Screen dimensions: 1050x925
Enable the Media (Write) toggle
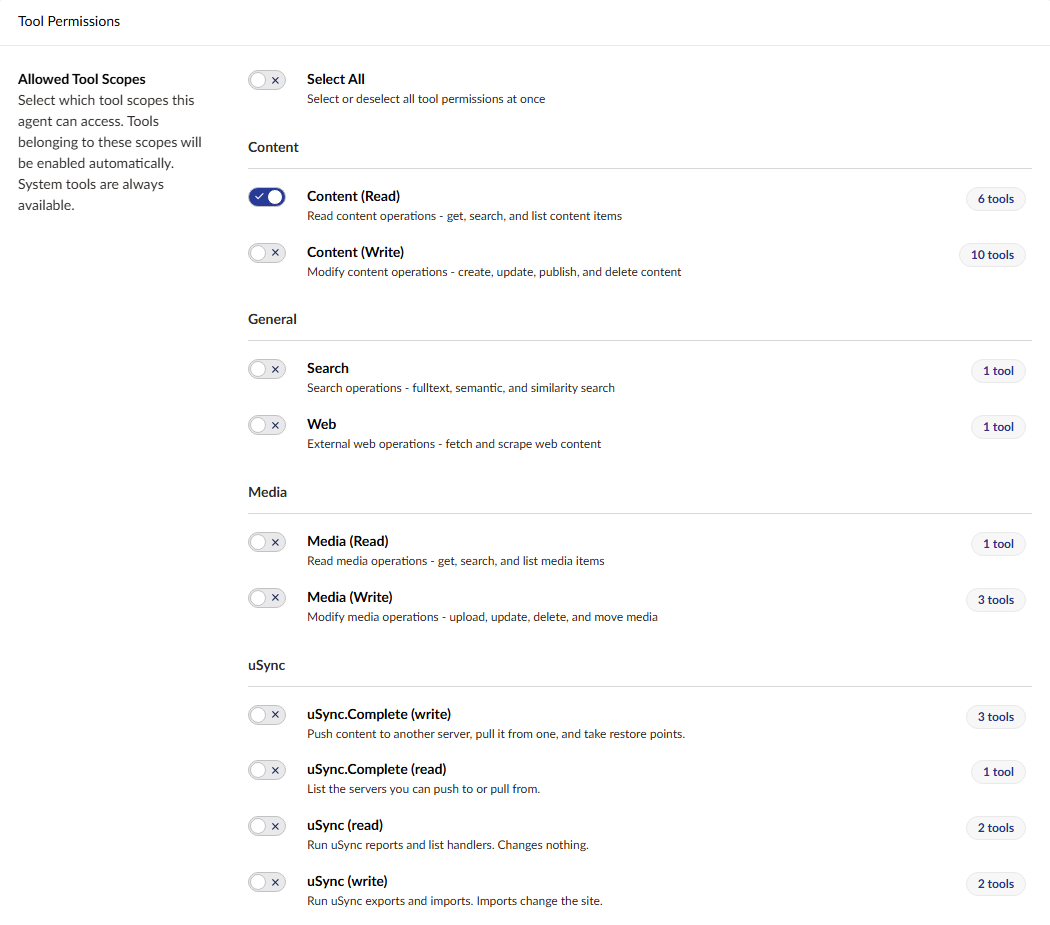(267, 598)
